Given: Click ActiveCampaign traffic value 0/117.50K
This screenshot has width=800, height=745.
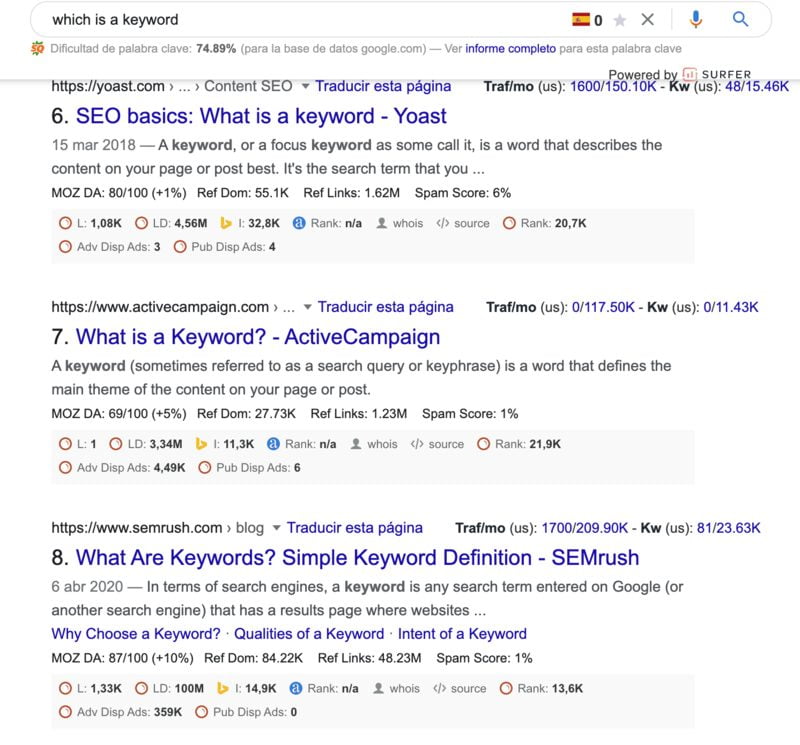Looking at the screenshot, I should pyautogui.click(x=603, y=307).
